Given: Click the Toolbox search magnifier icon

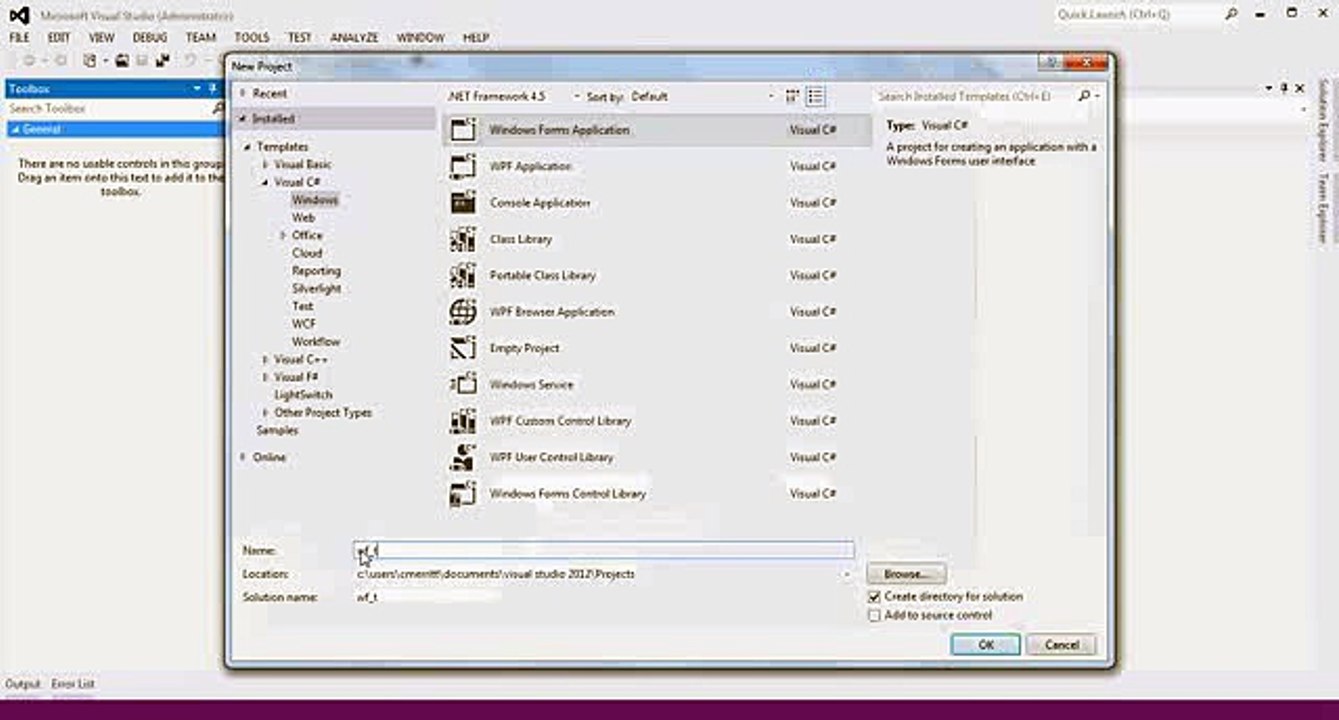Looking at the screenshot, I should (x=219, y=108).
